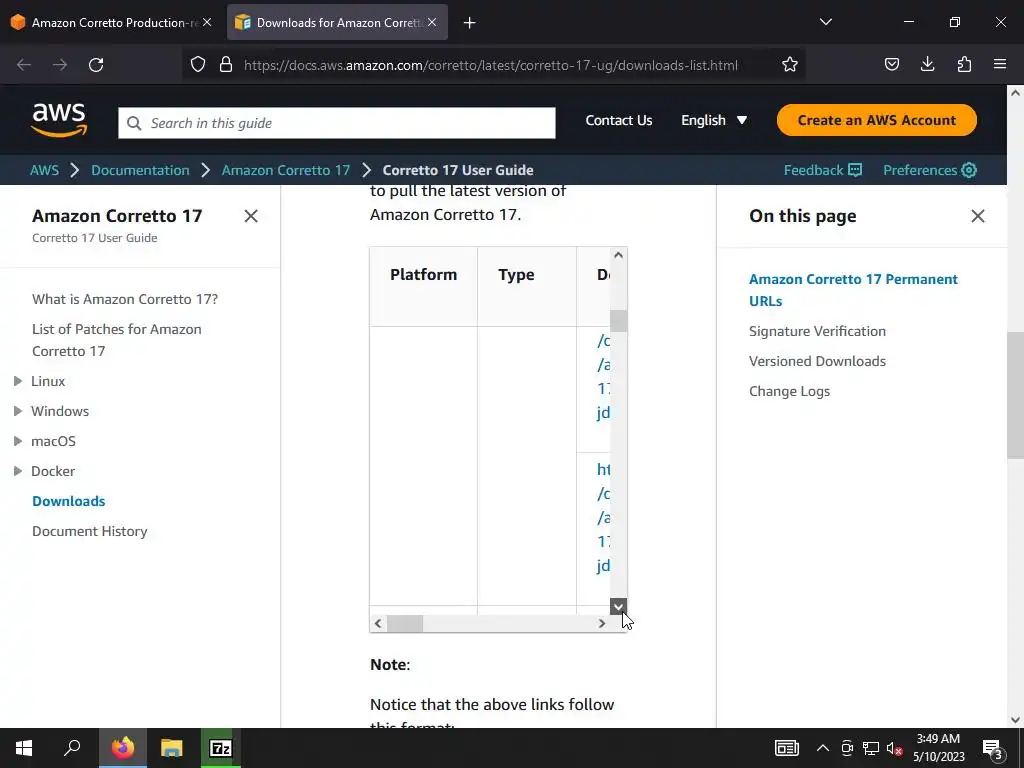The height and width of the screenshot is (768, 1024).
Task: Go to the AWS breadcrumb link
Action: pyautogui.click(x=44, y=170)
